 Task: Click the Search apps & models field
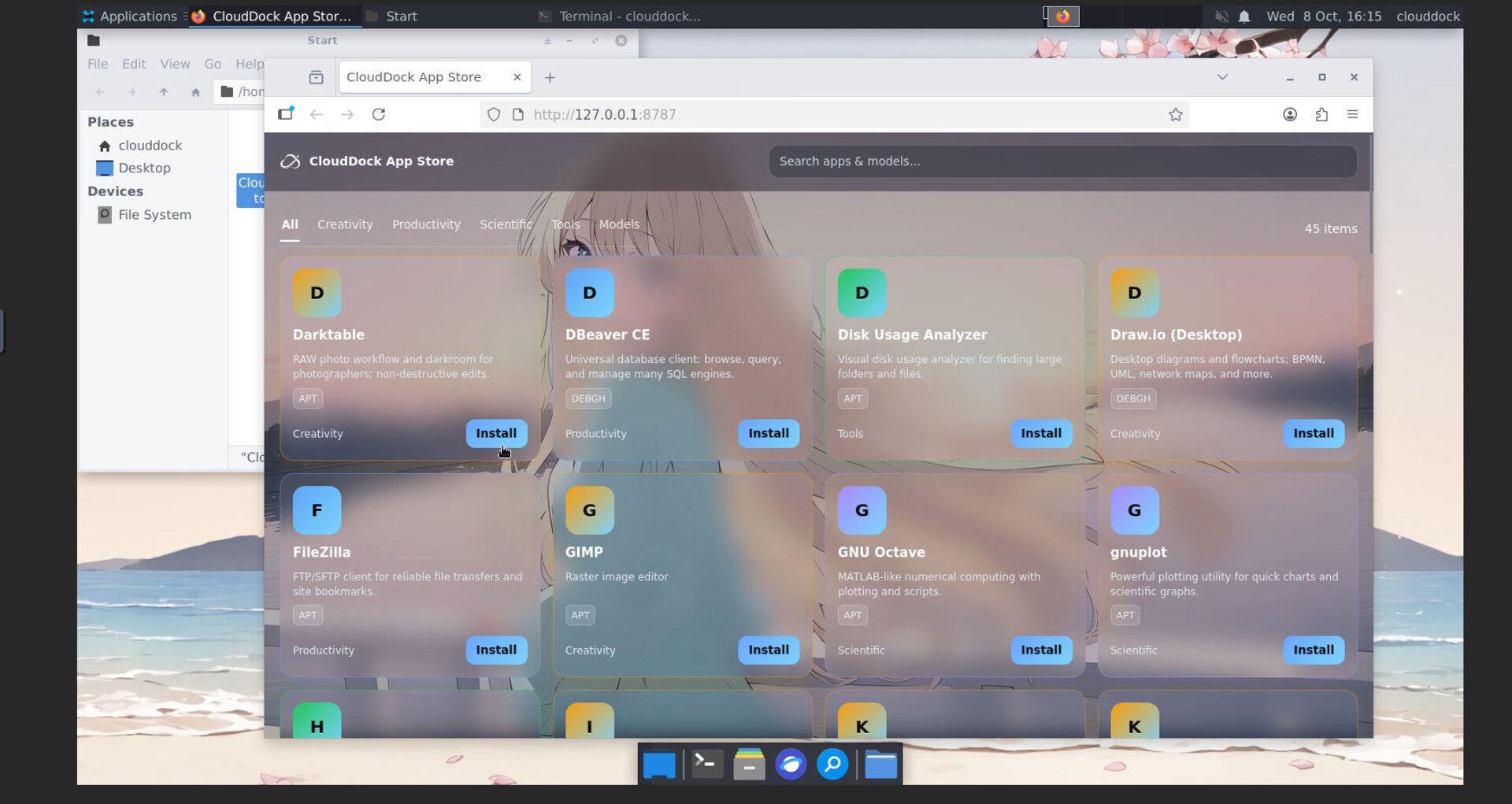[1062, 161]
